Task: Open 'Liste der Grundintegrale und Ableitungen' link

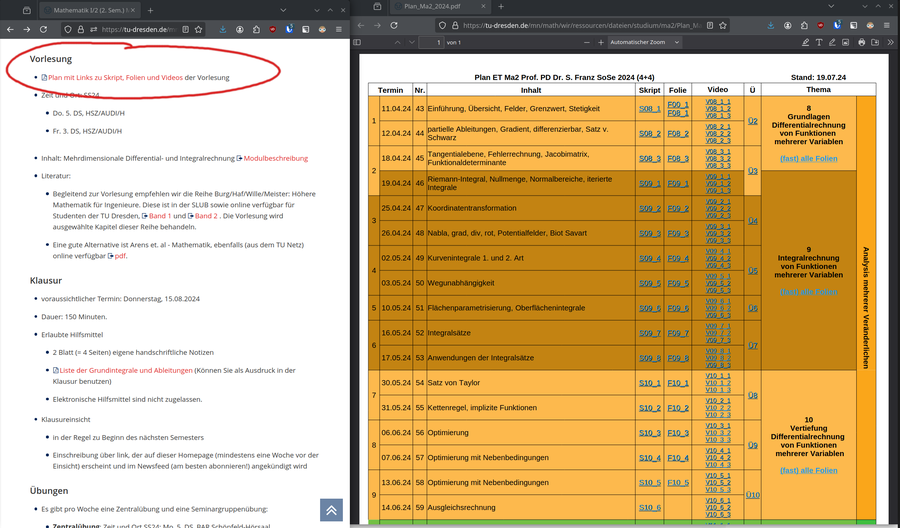Action: pyautogui.click(x=126, y=370)
